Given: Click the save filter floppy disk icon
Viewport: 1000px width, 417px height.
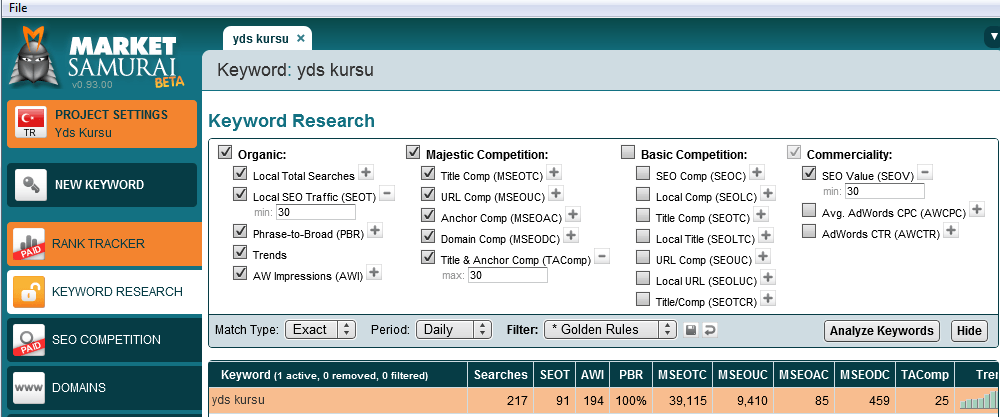Looking at the screenshot, I should point(691,330).
